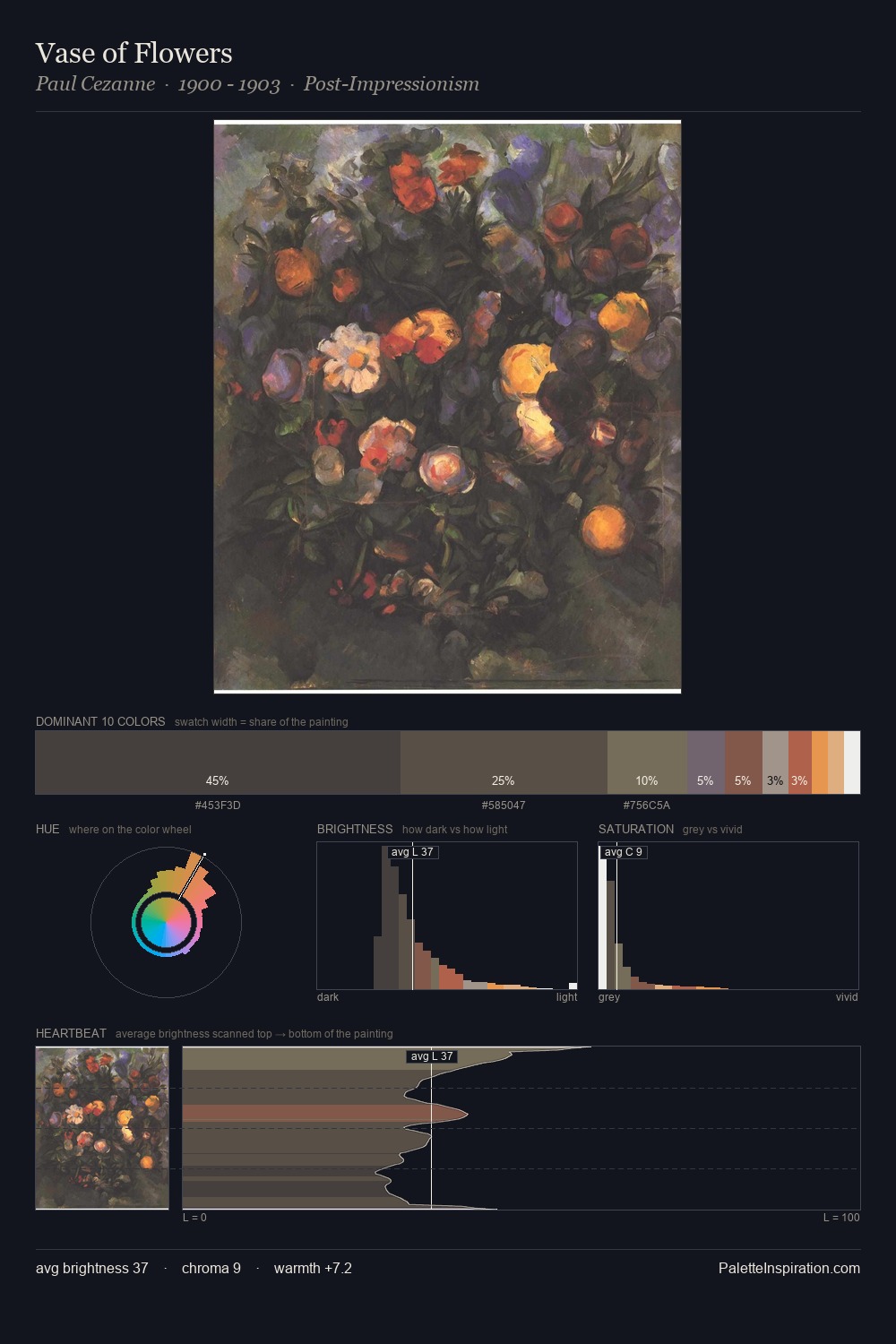Click the '1900 - 1903' date text
The width and height of the screenshot is (896, 1344).
point(229,84)
